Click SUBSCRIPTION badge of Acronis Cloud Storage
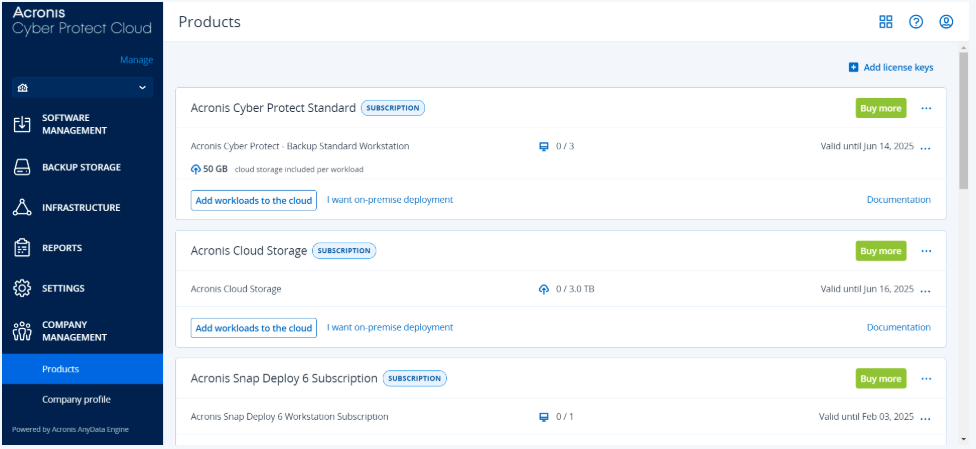The width and height of the screenshot is (976, 449). coord(344,250)
